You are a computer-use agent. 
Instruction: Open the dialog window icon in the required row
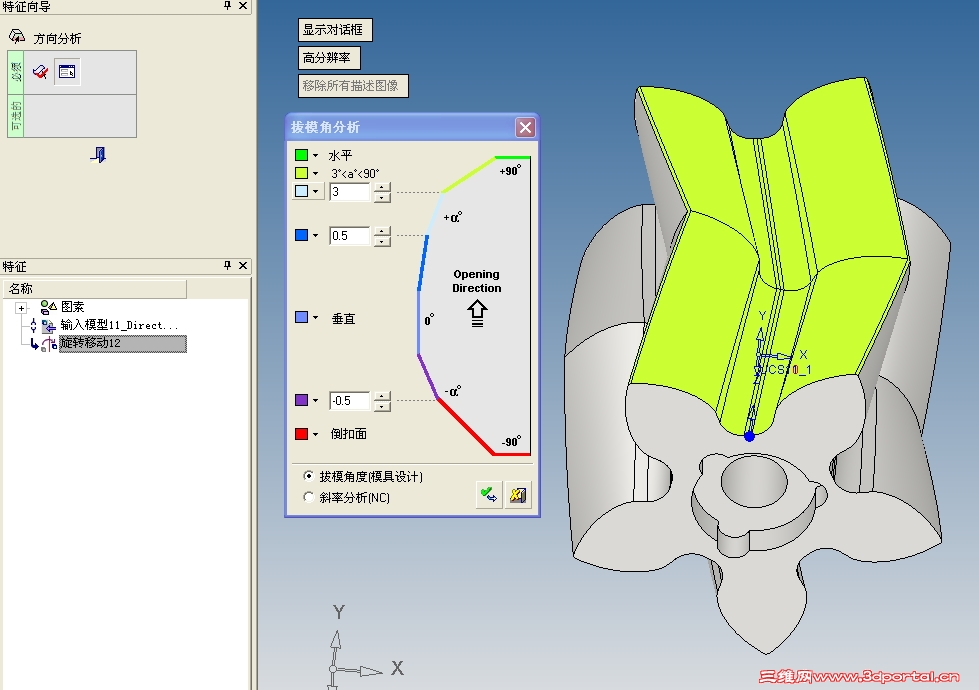click(67, 72)
